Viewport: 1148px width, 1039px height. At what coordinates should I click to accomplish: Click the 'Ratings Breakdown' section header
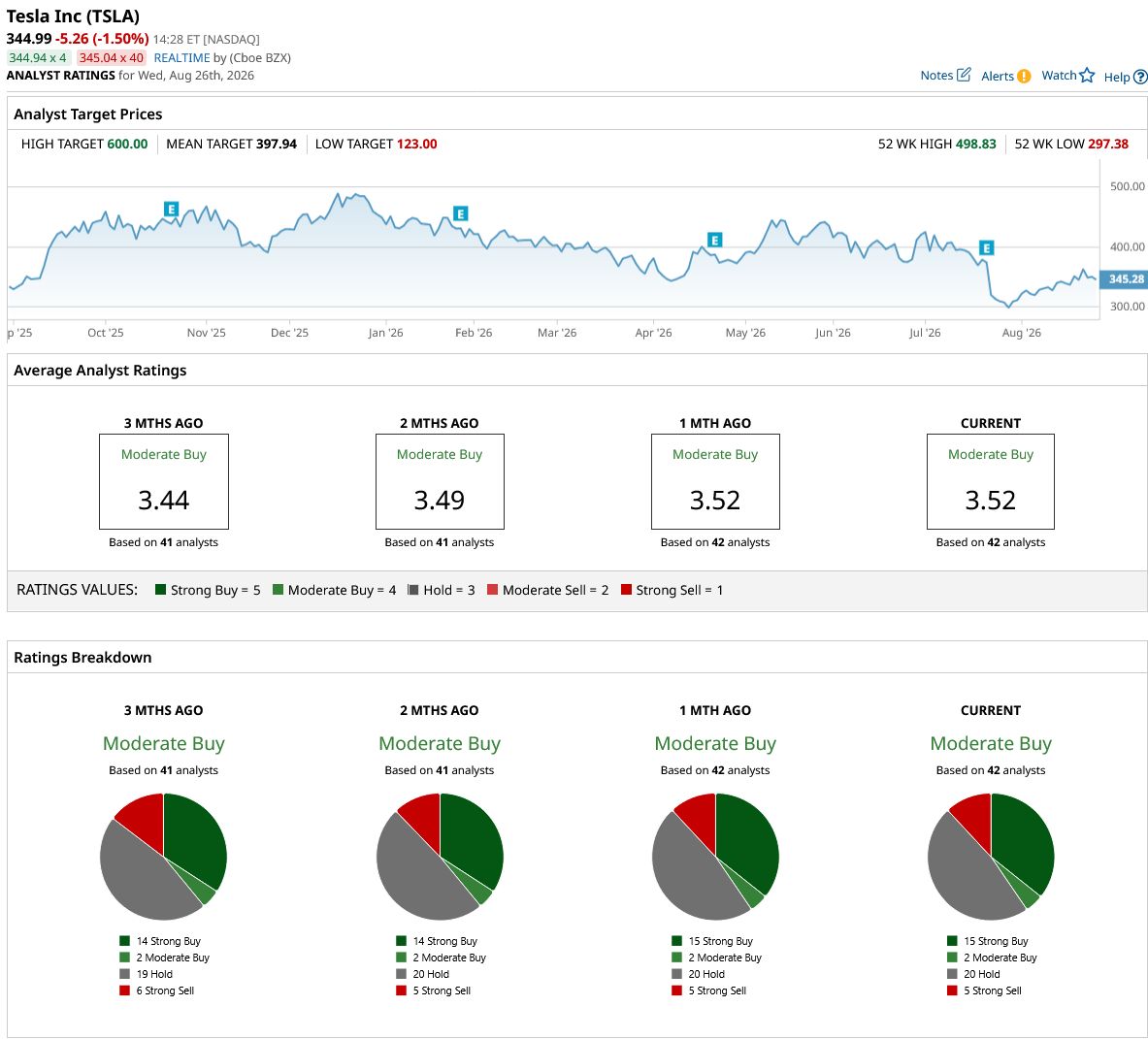(82, 657)
